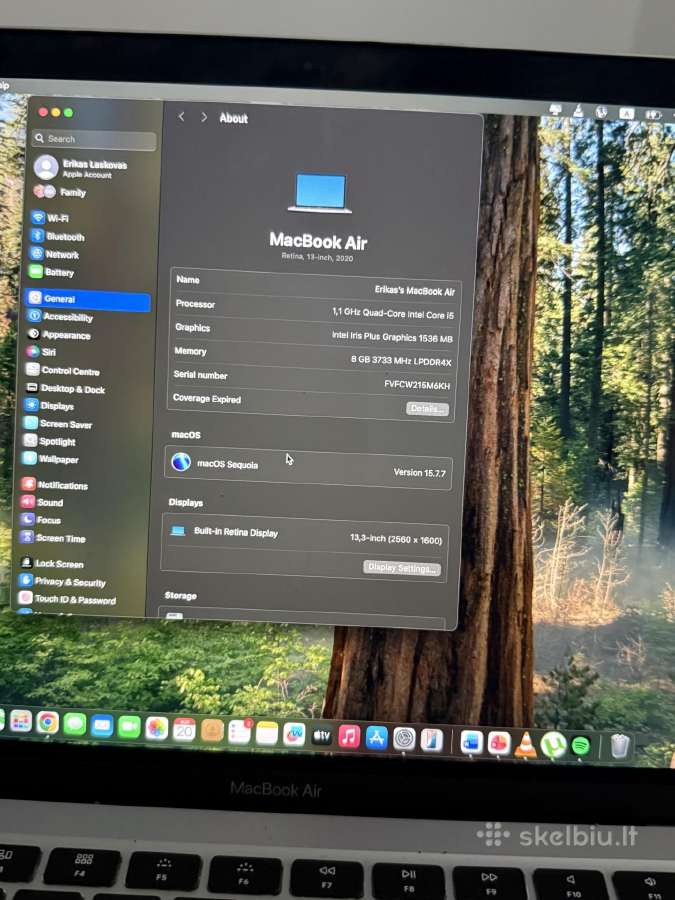Click the Version 15.7.7 text
This screenshot has height=900, width=675.
click(x=419, y=472)
